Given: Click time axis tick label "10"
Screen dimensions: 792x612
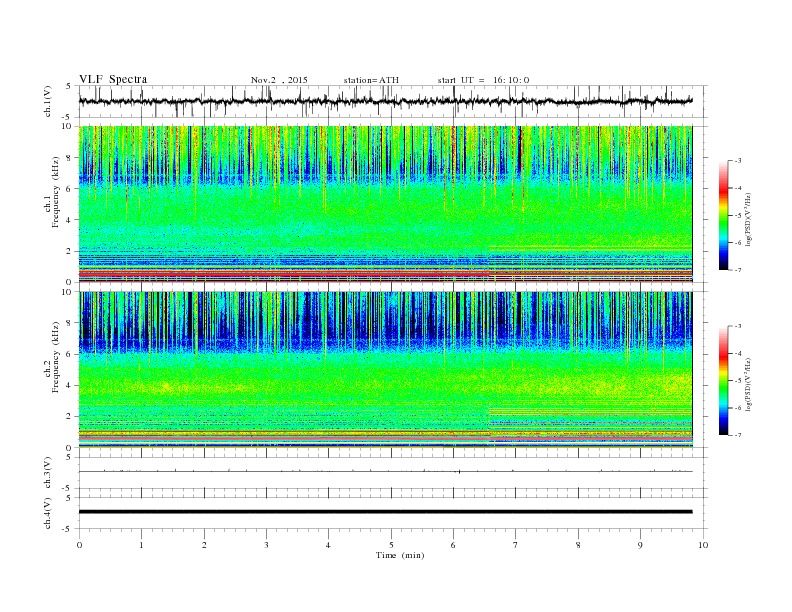Looking at the screenshot, I should point(703,545).
